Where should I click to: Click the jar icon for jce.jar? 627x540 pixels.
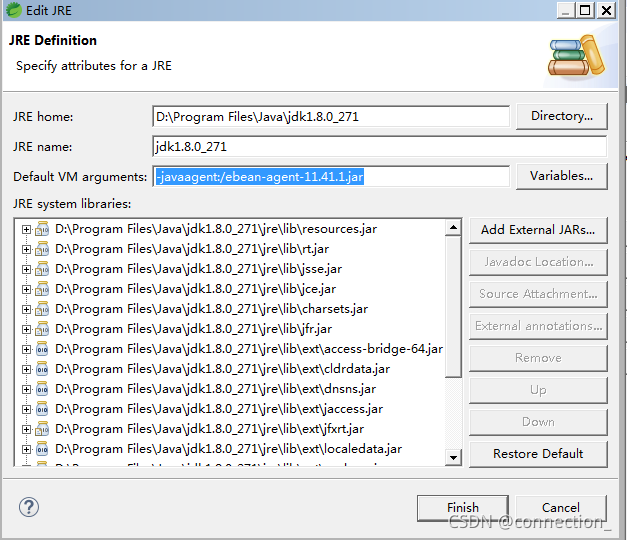point(42,289)
